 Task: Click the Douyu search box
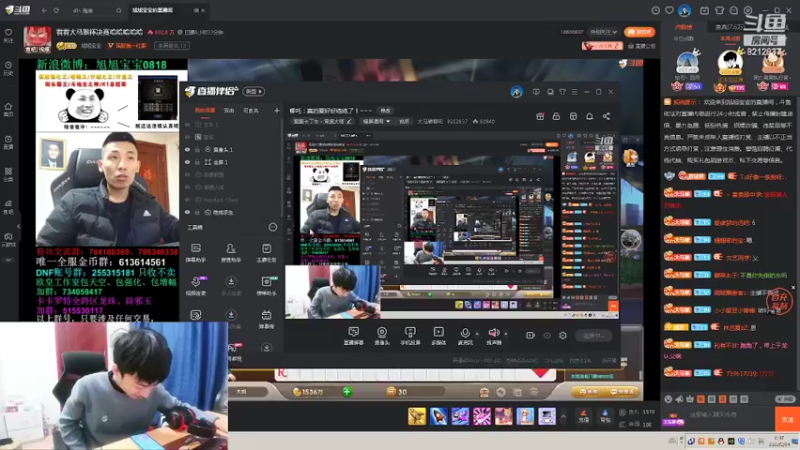coord(96,10)
